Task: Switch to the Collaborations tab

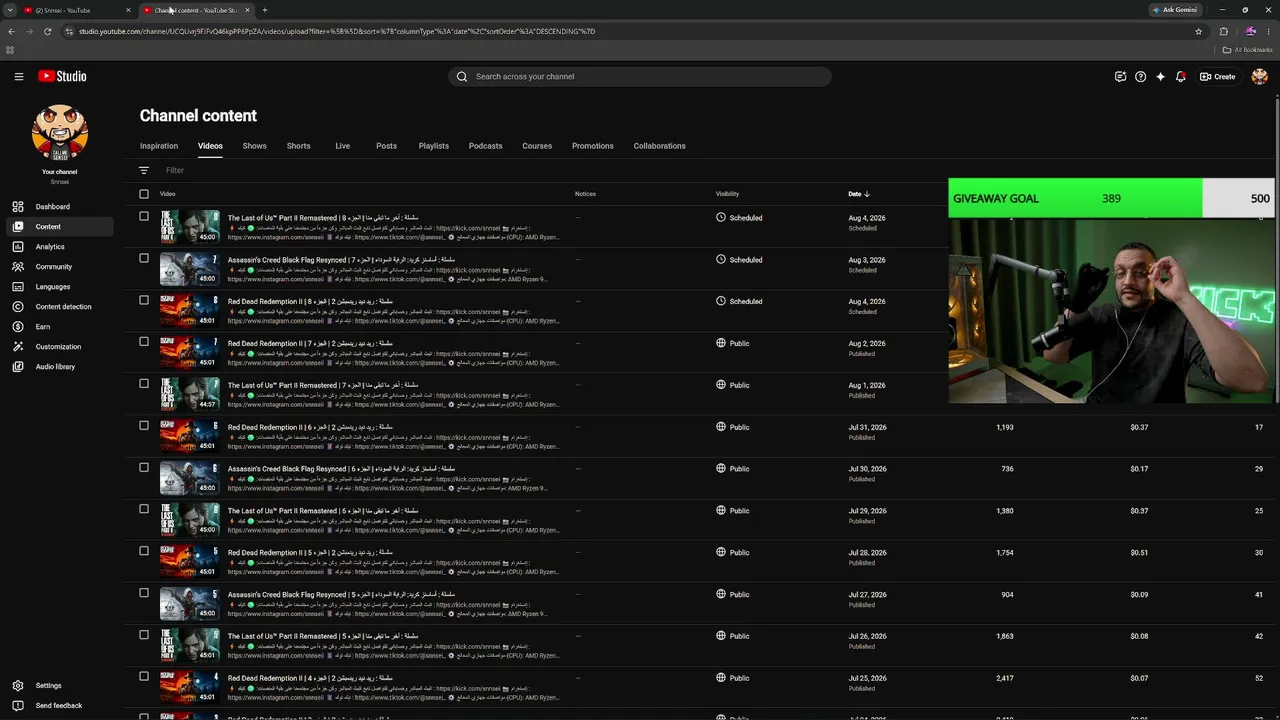Action: pos(659,146)
